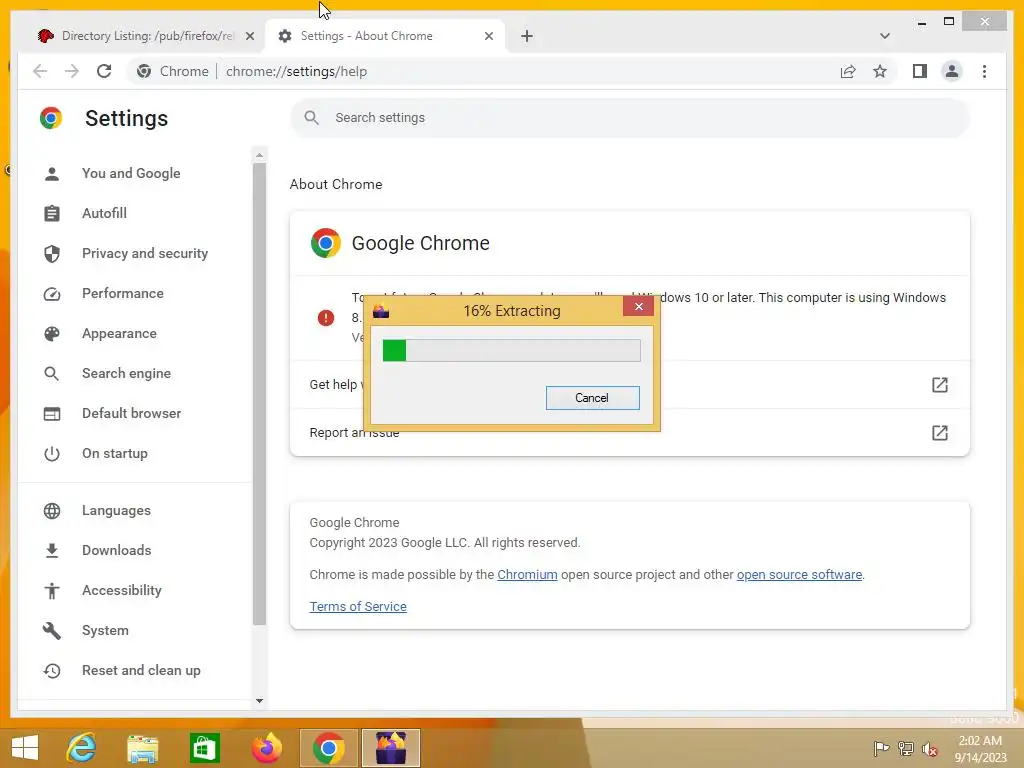Reload the current page
The image size is (1024, 768).
[104, 71]
